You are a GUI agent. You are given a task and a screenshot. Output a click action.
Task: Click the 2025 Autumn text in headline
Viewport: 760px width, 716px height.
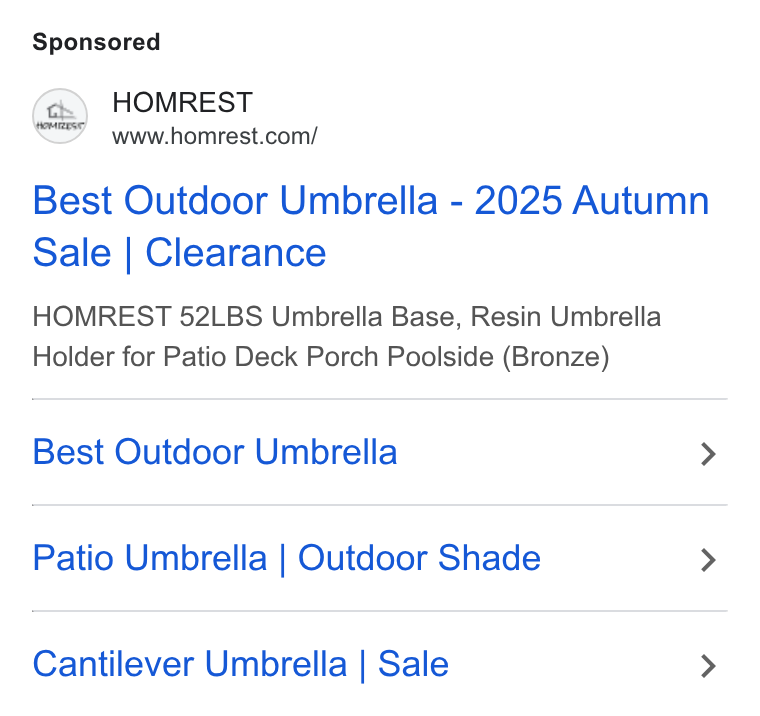pyautogui.click(x=592, y=200)
